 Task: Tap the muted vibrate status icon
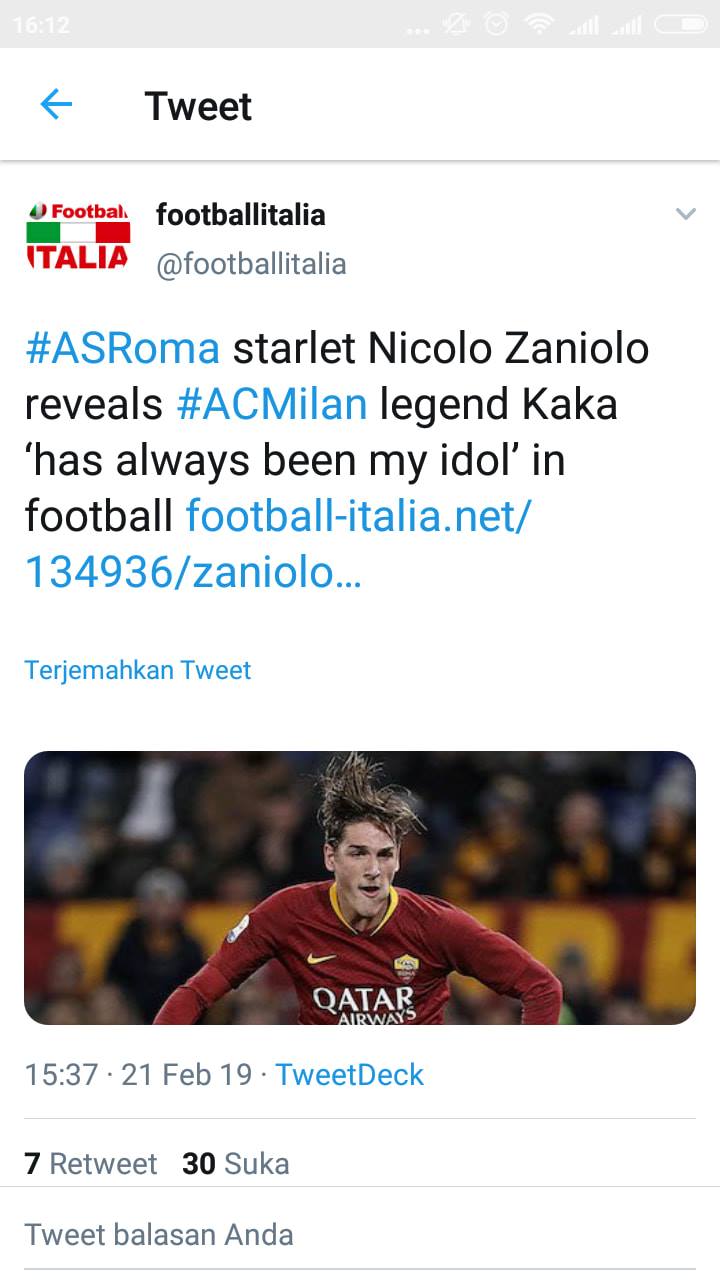point(456,24)
